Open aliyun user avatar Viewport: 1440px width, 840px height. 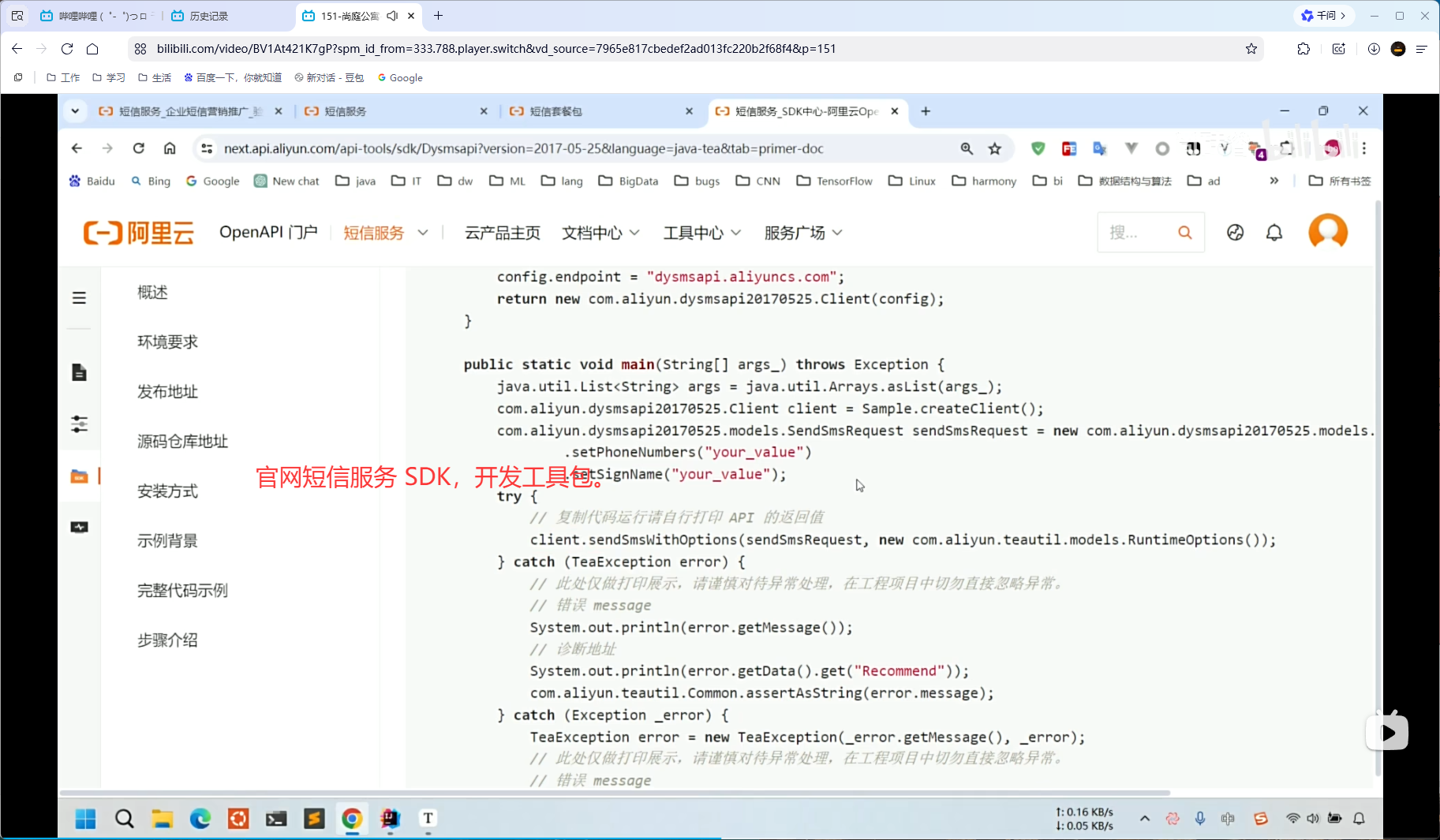[1328, 232]
